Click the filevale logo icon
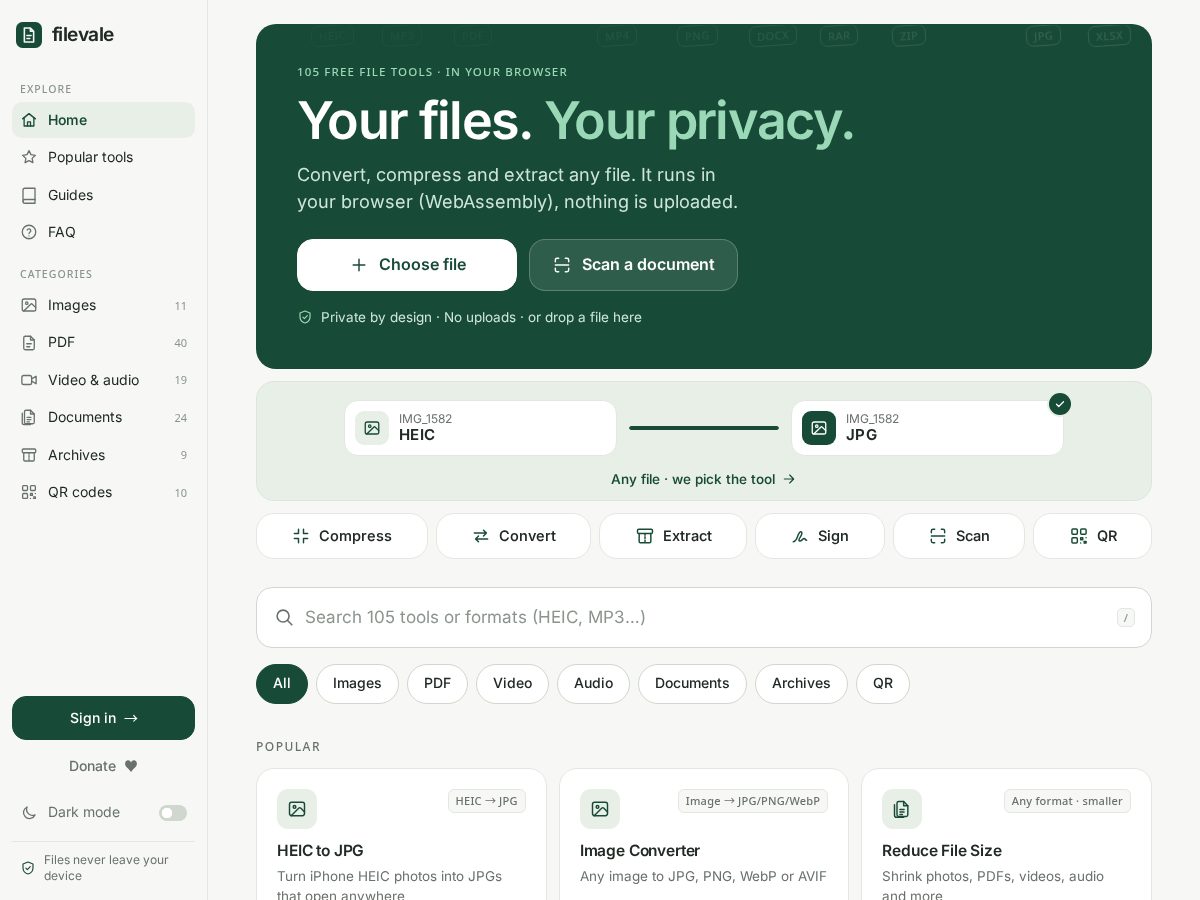Viewport: 1200px width, 900px height. tap(29, 35)
